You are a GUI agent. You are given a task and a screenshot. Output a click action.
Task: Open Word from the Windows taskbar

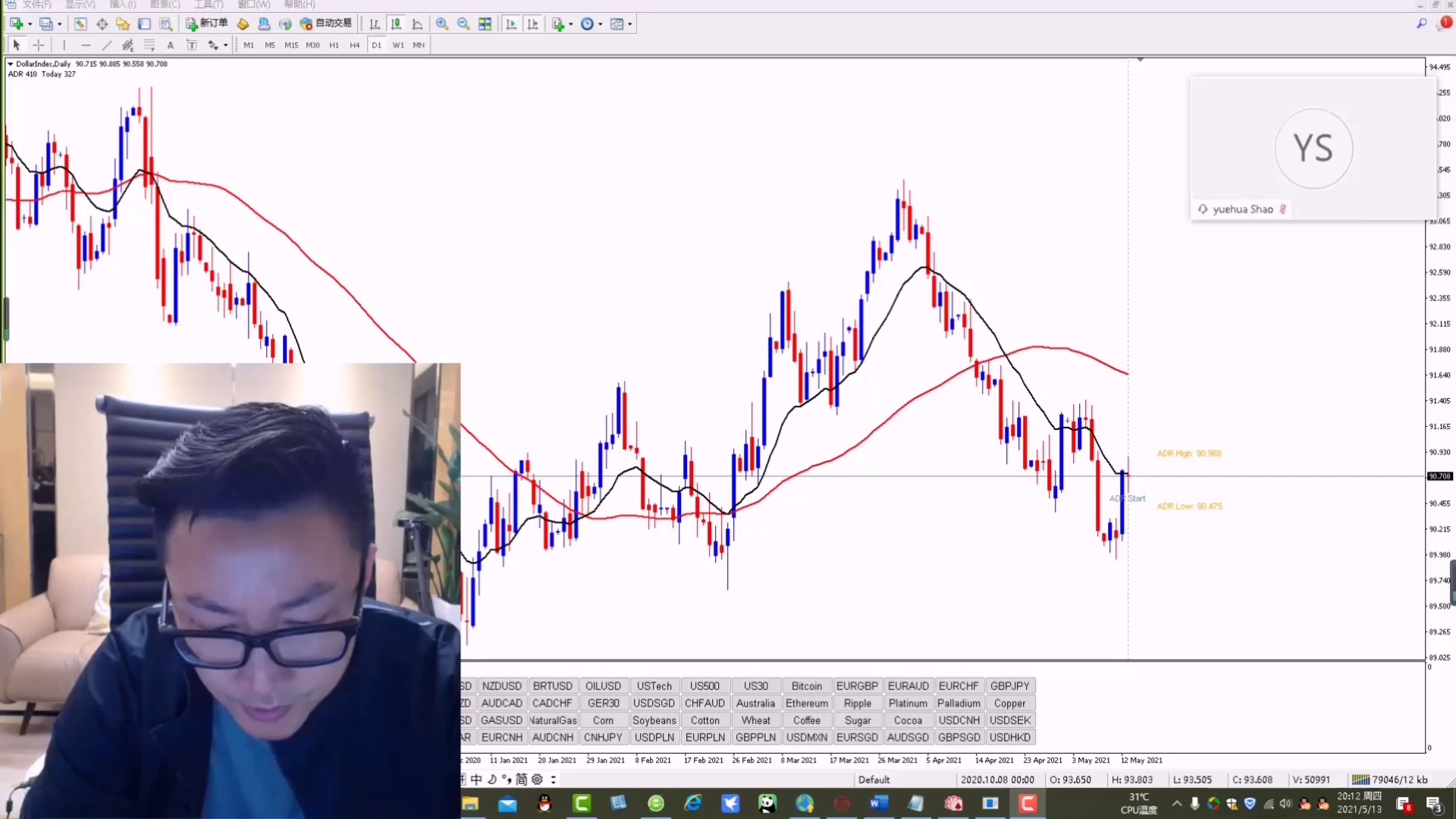click(879, 803)
